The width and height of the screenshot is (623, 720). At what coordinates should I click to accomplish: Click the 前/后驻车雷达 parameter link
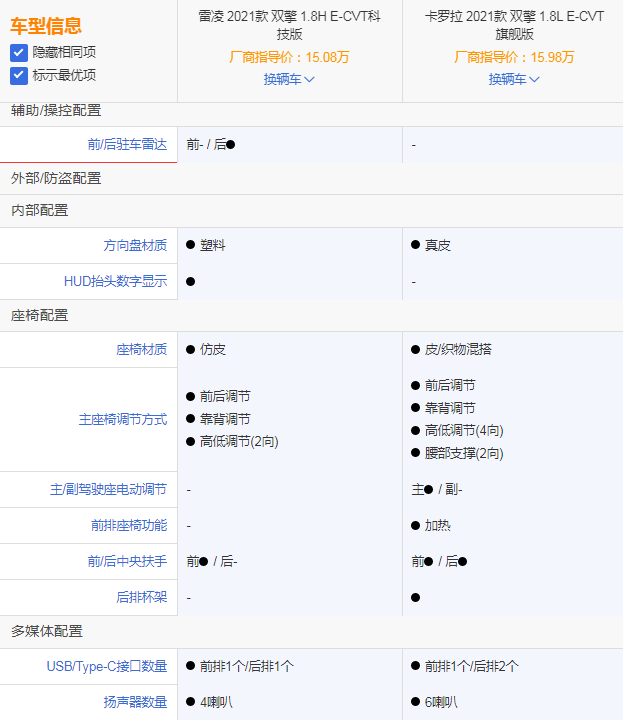[127, 145]
